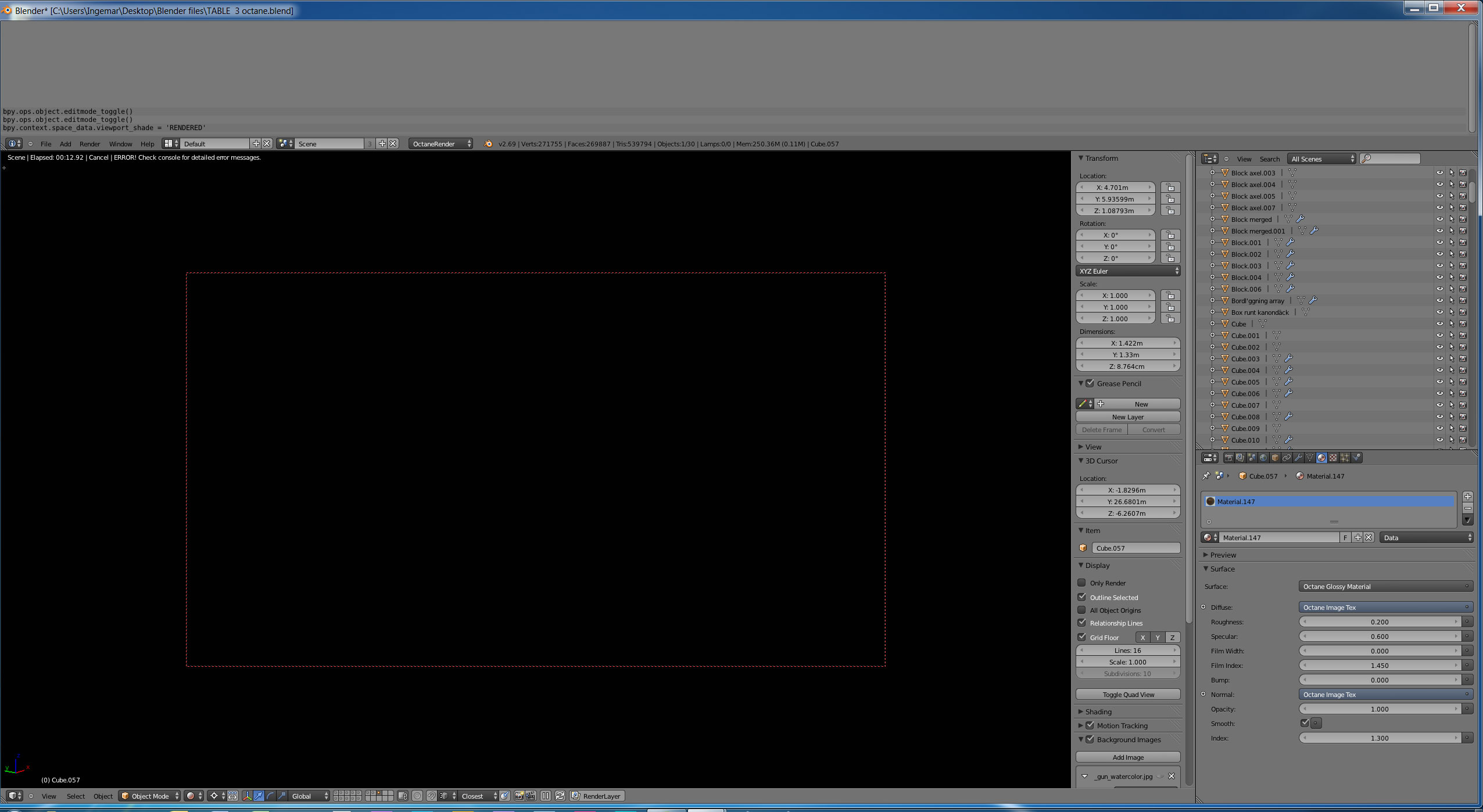Expand the Shading panel

click(x=1098, y=712)
